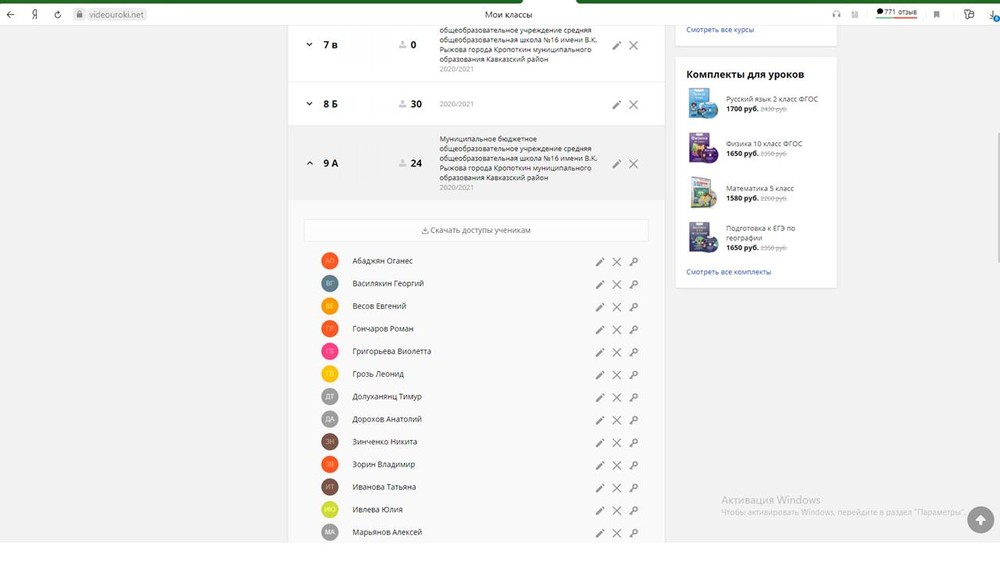Open Смотреть все курсы link
The image size is (1000, 563).
pyautogui.click(x=720, y=30)
